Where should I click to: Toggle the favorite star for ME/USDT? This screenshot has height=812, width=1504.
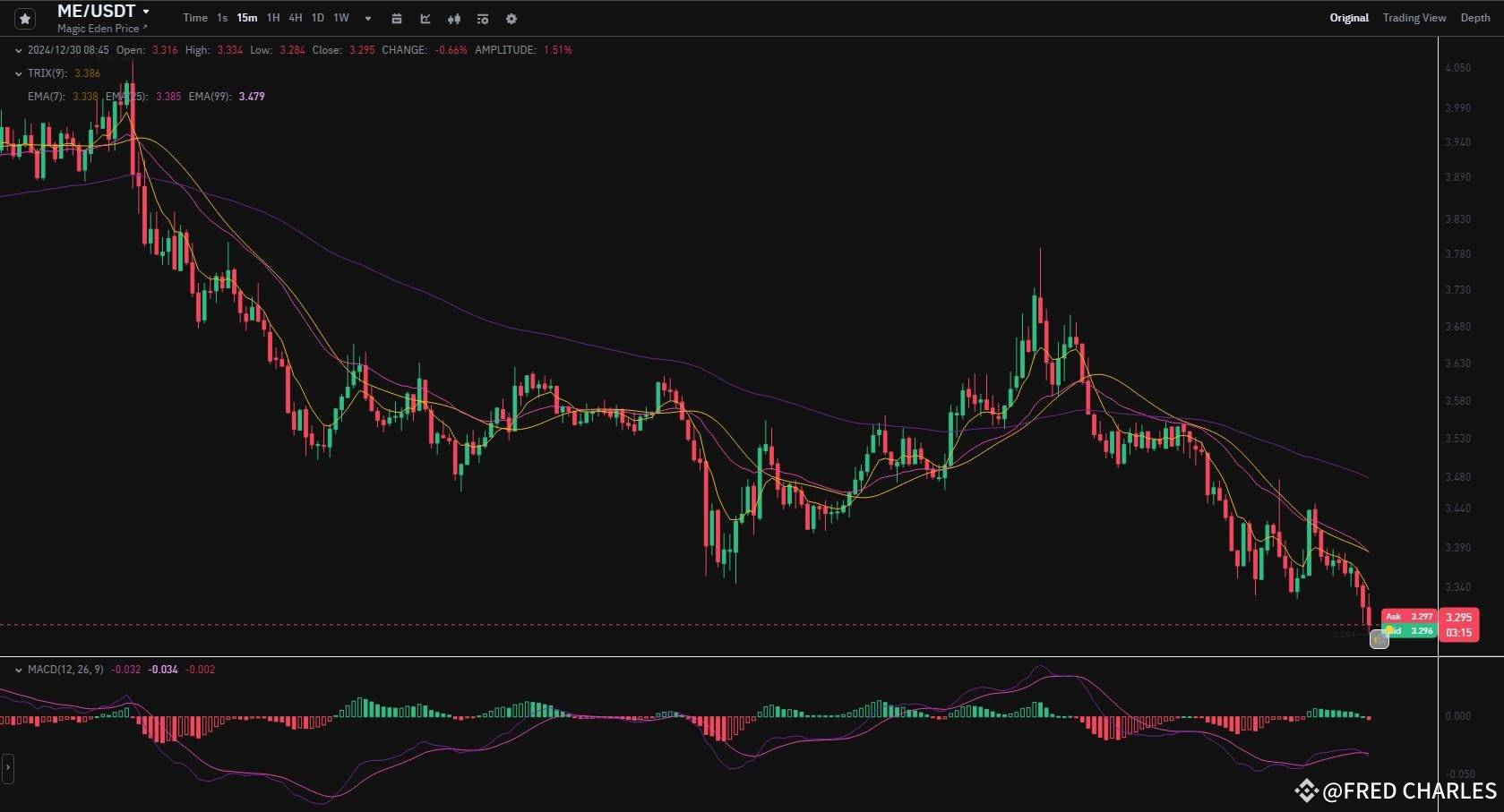(x=24, y=18)
